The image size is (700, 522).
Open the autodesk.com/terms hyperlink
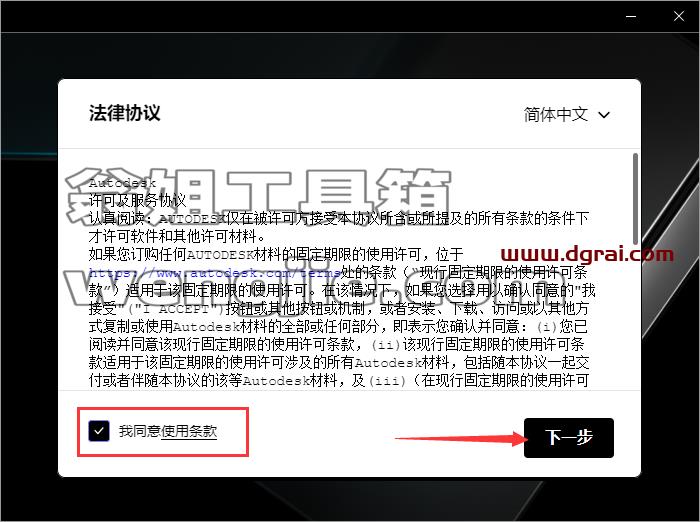[x=215, y=272]
